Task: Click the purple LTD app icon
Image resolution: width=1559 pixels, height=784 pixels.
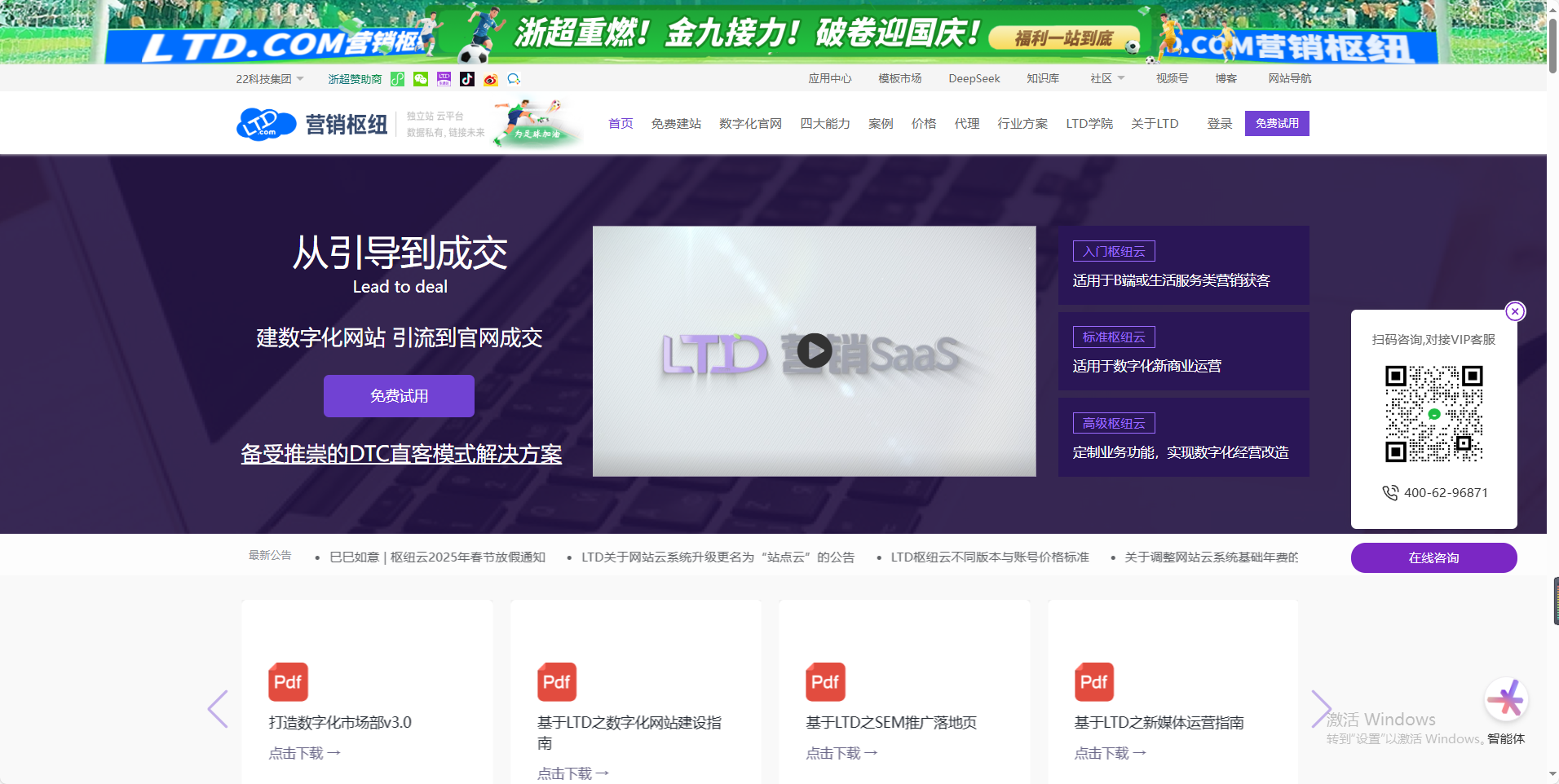Action: point(444,79)
